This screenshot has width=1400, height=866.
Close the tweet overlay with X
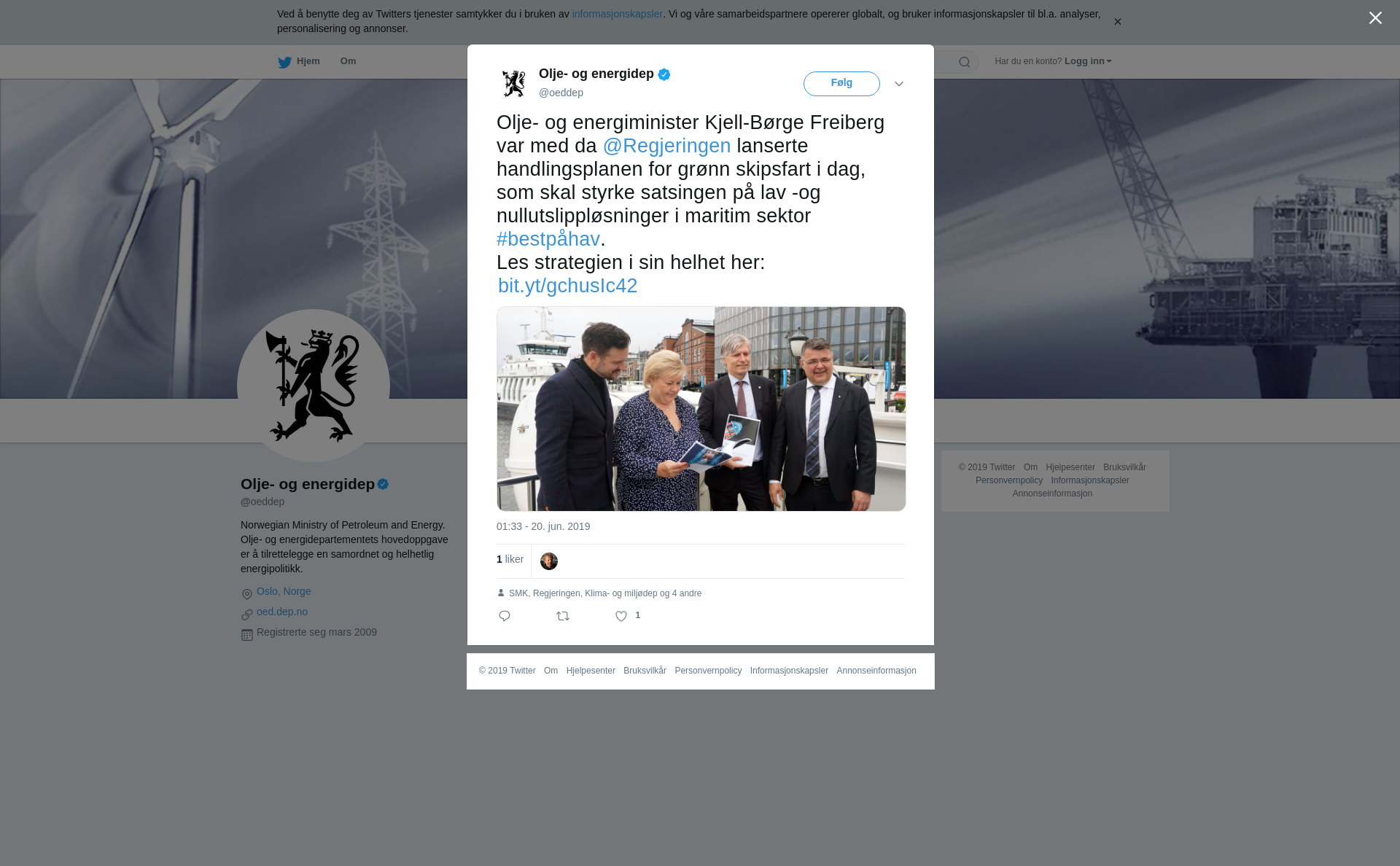click(x=1375, y=18)
